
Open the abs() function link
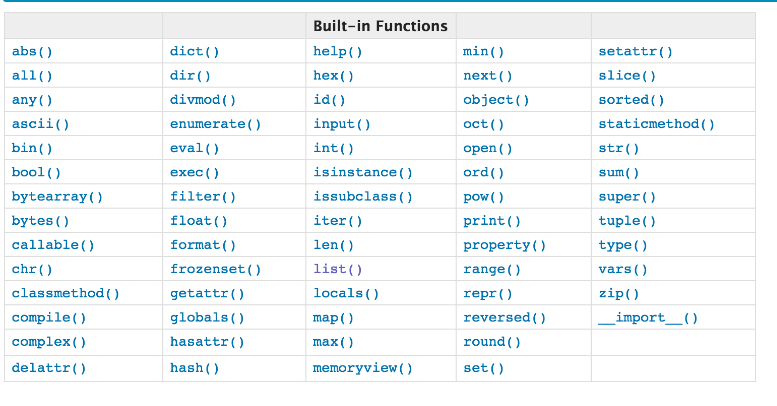tap(32, 51)
